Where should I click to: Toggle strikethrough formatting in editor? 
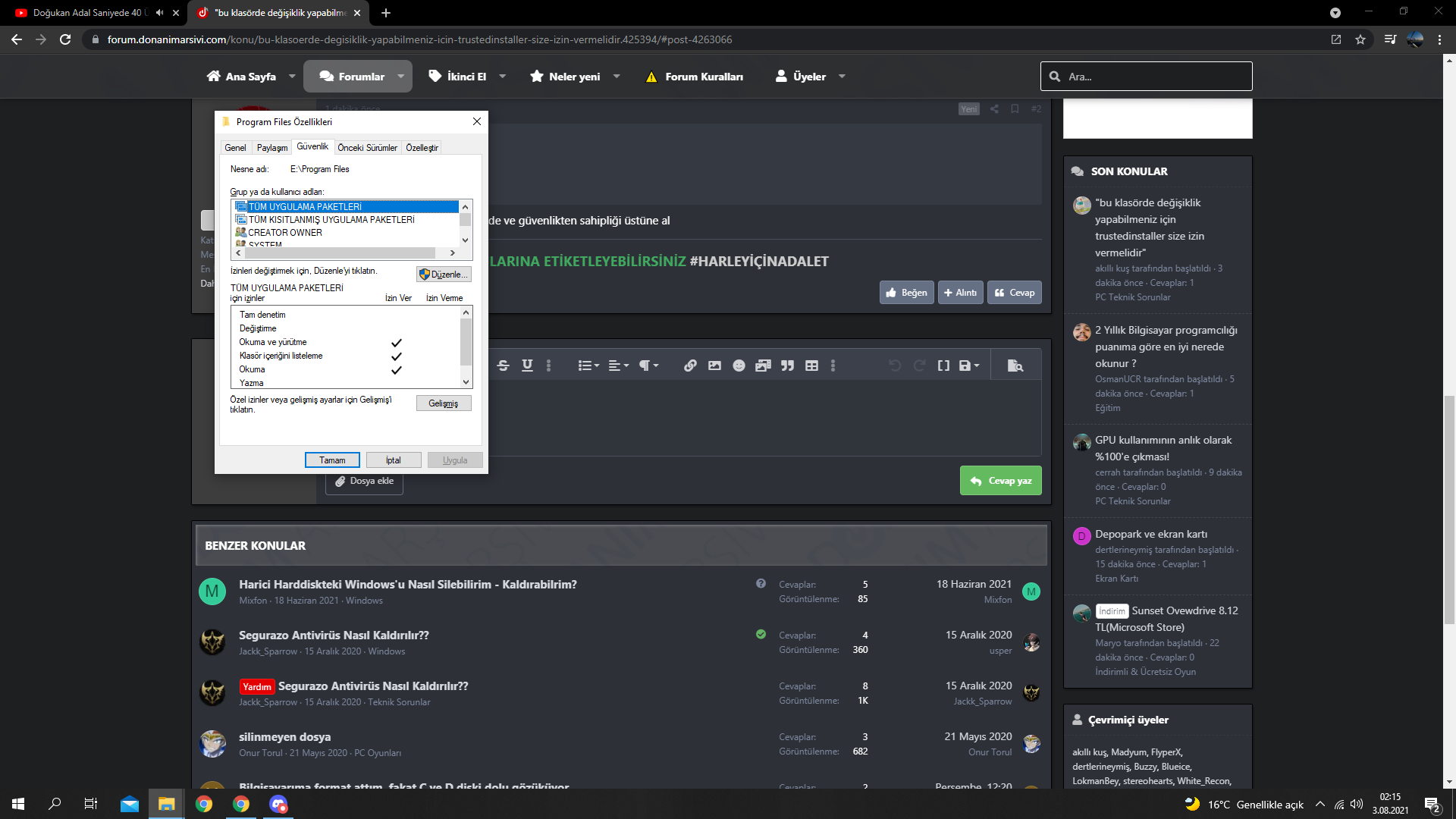(503, 366)
